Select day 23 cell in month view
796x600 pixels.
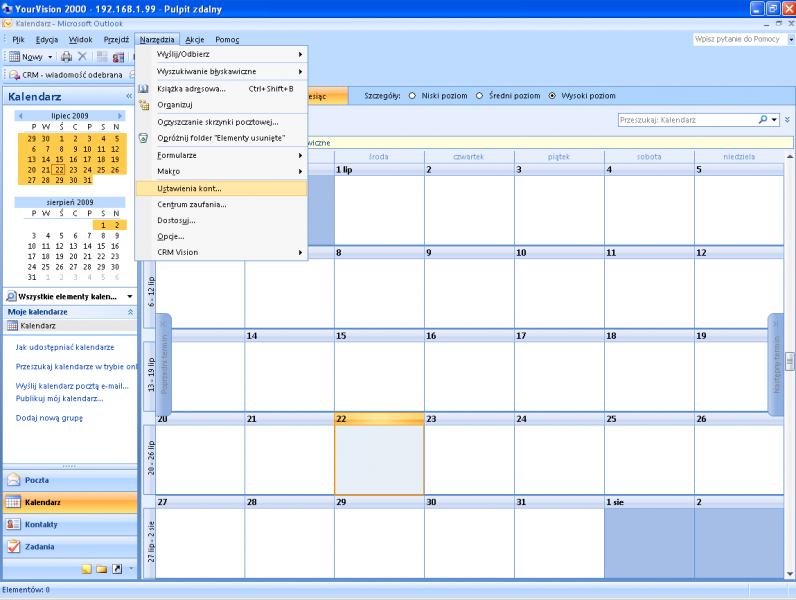469,454
